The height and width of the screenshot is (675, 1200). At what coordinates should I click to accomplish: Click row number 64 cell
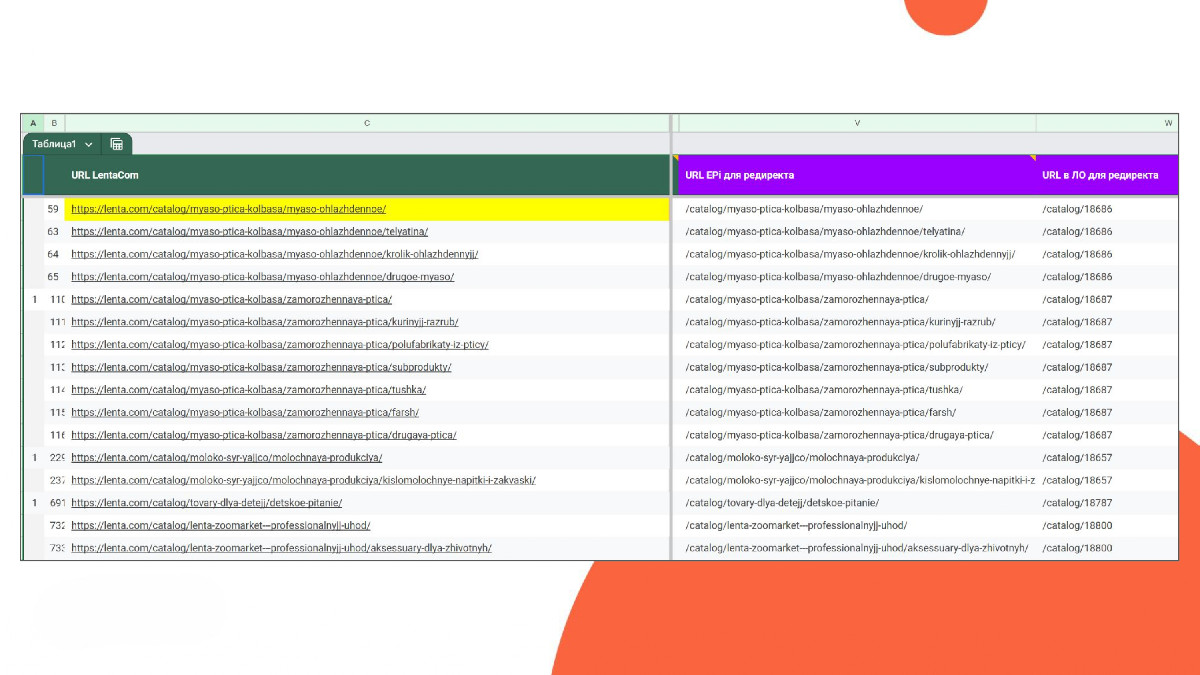coord(54,254)
